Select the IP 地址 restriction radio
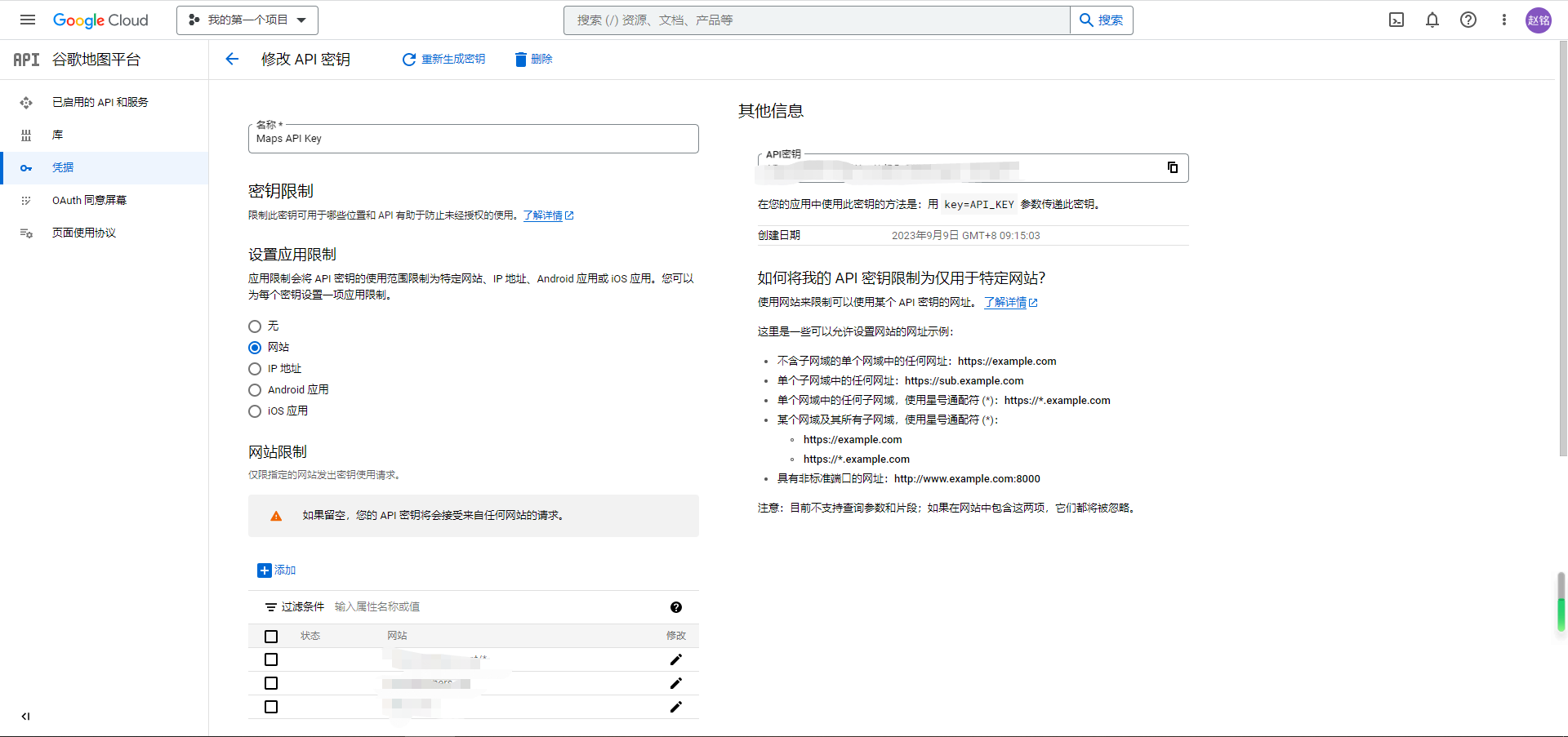The width and height of the screenshot is (1568, 737). (x=255, y=368)
